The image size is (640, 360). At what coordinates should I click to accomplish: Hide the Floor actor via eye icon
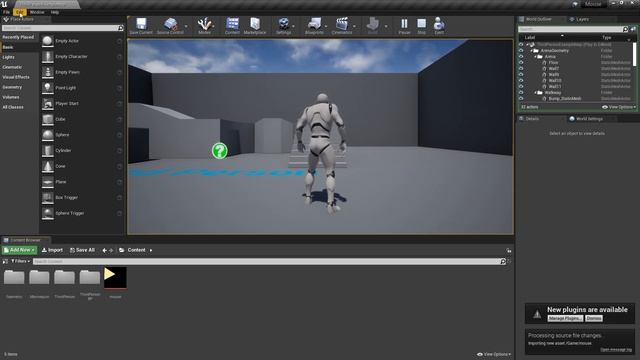tap(521, 62)
